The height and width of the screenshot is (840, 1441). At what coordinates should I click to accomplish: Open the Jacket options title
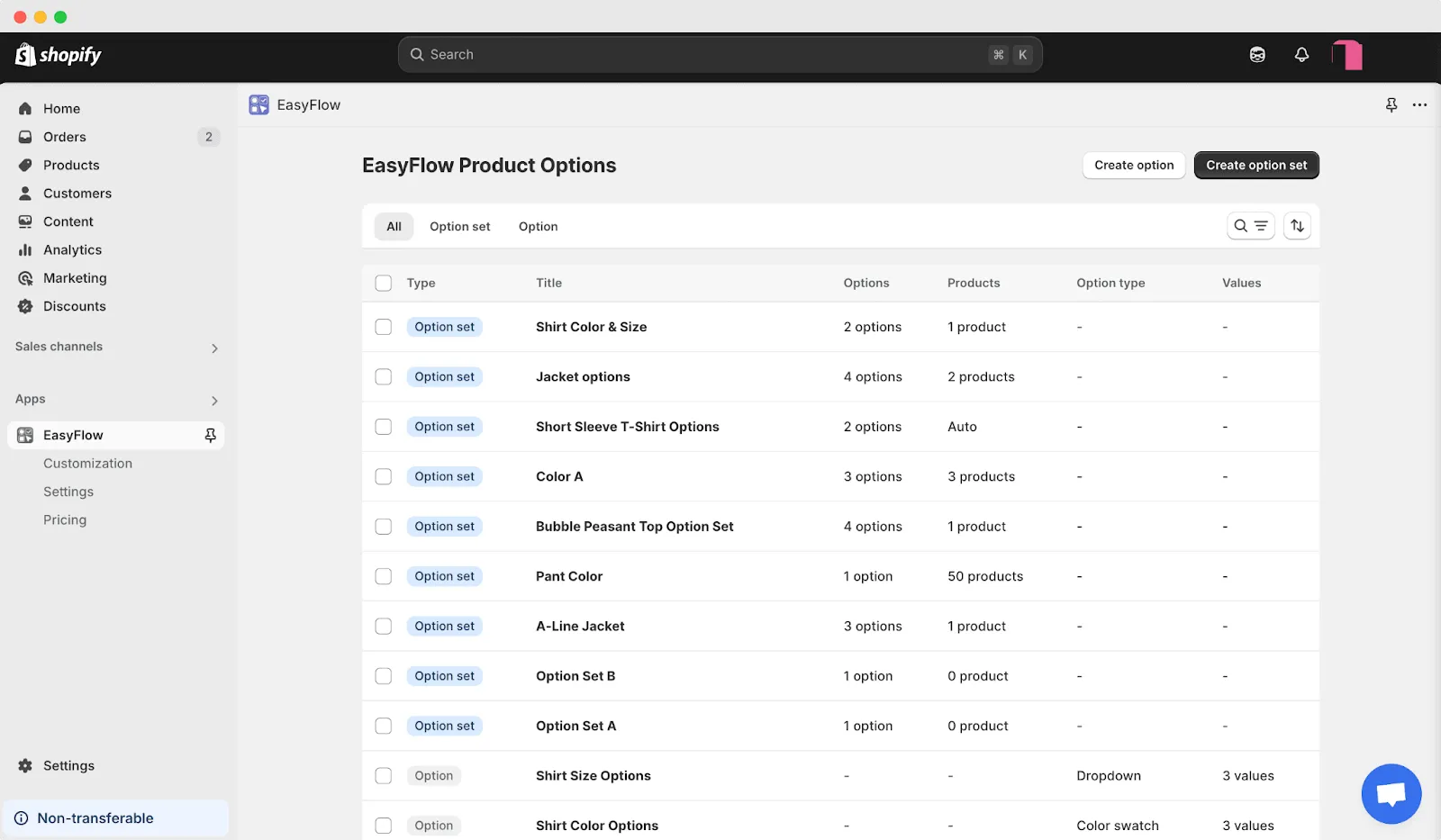coord(583,376)
